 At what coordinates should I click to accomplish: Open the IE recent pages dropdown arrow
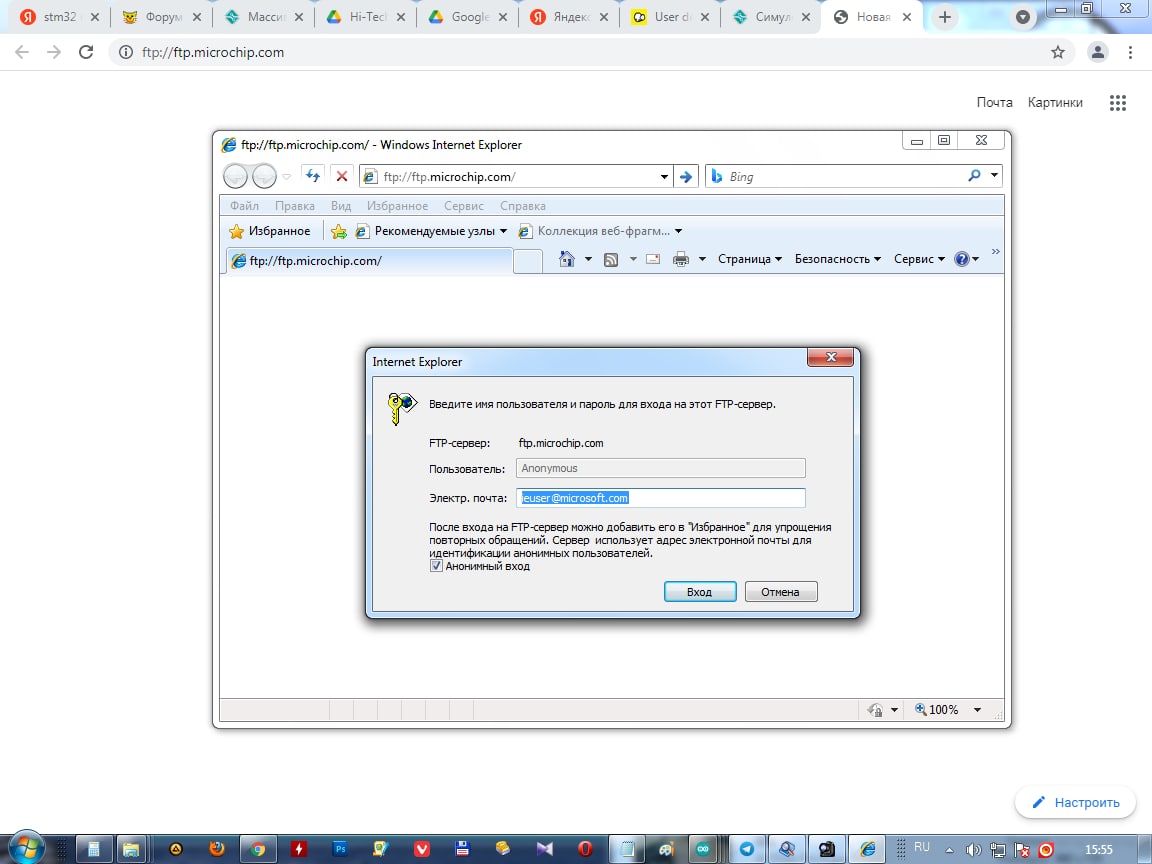click(287, 176)
